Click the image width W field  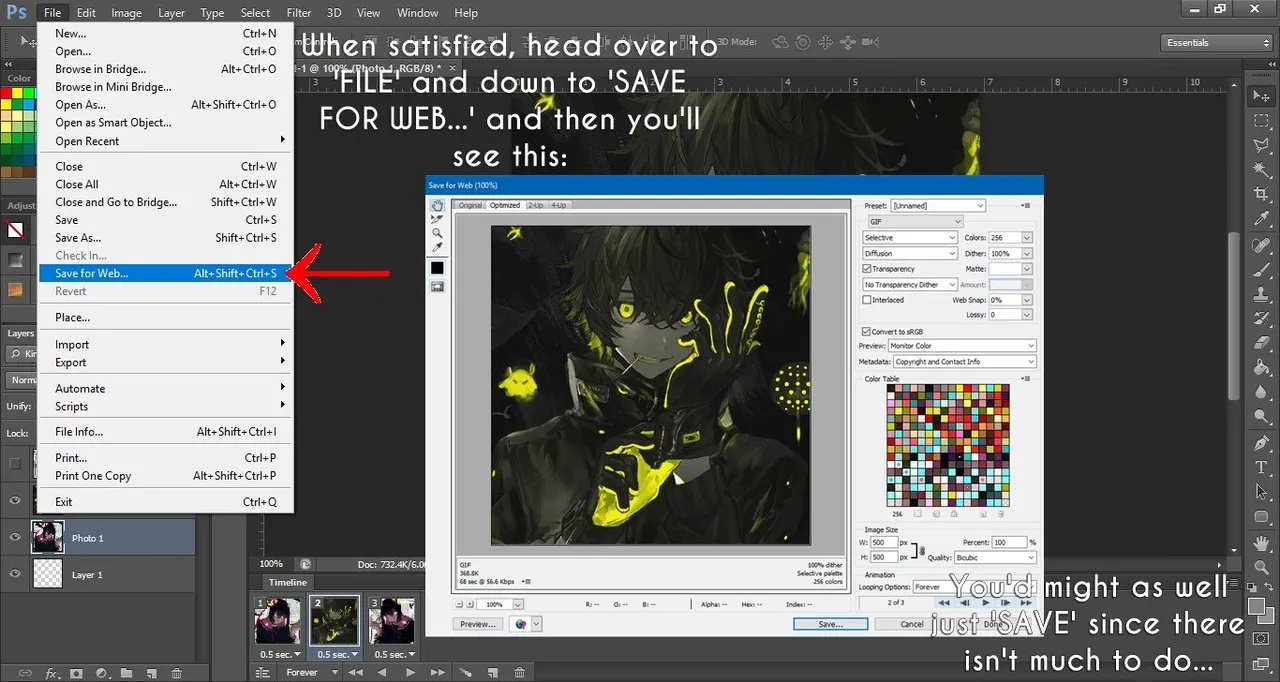(883, 543)
